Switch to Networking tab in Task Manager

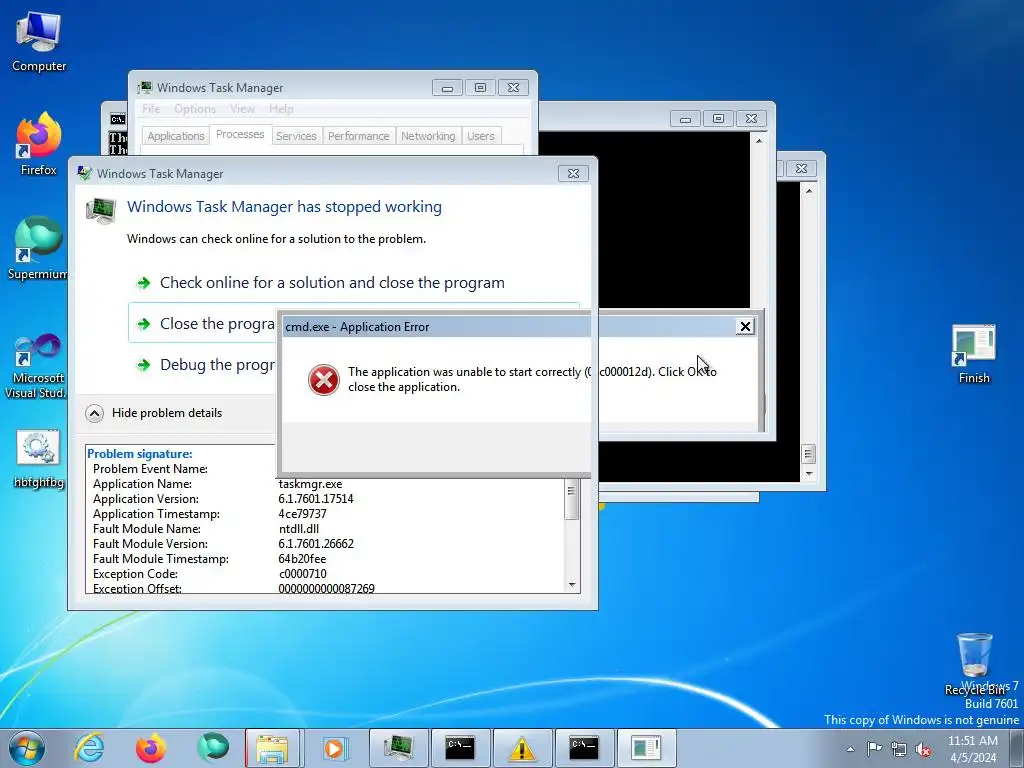pyautogui.click(x=428, y=136)
